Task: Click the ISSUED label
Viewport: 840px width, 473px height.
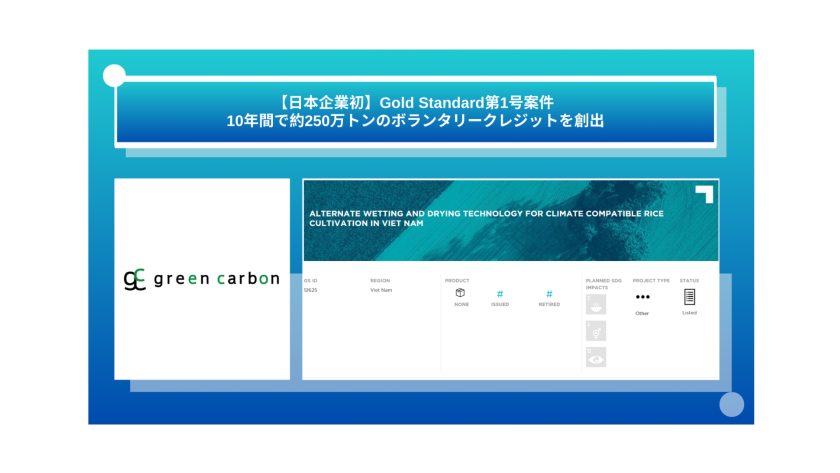Action: point(500,304)
